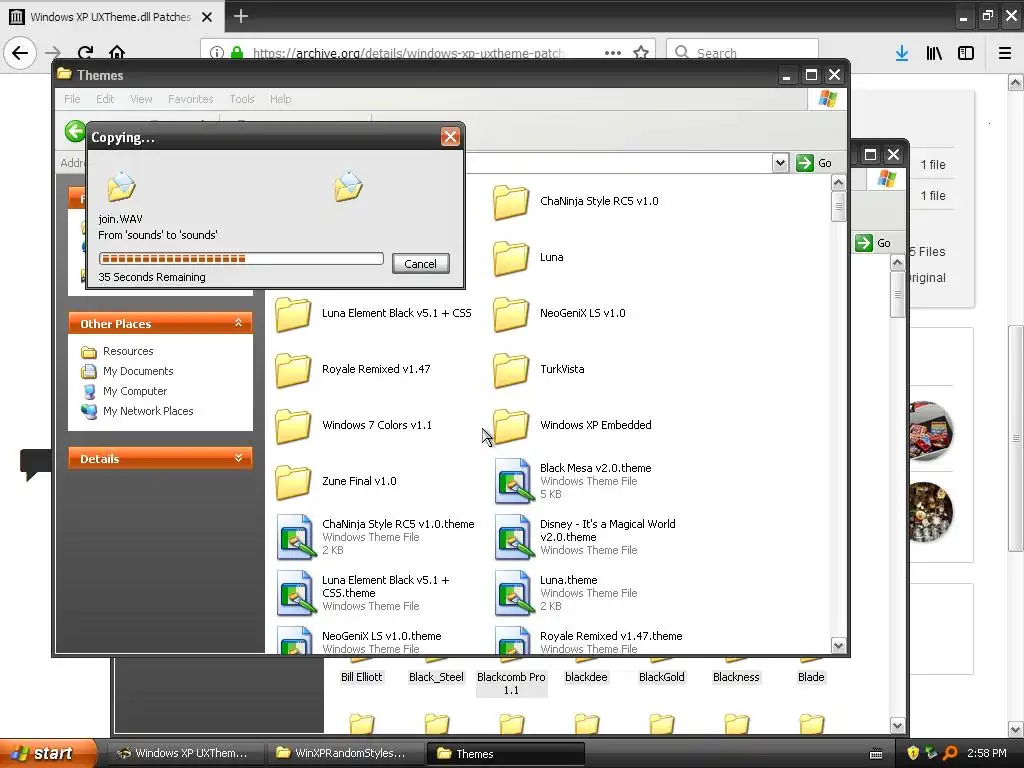Click scroll-down arrow in Themes window
Screen dimensions: 1024x768
(x=839, y=646)
